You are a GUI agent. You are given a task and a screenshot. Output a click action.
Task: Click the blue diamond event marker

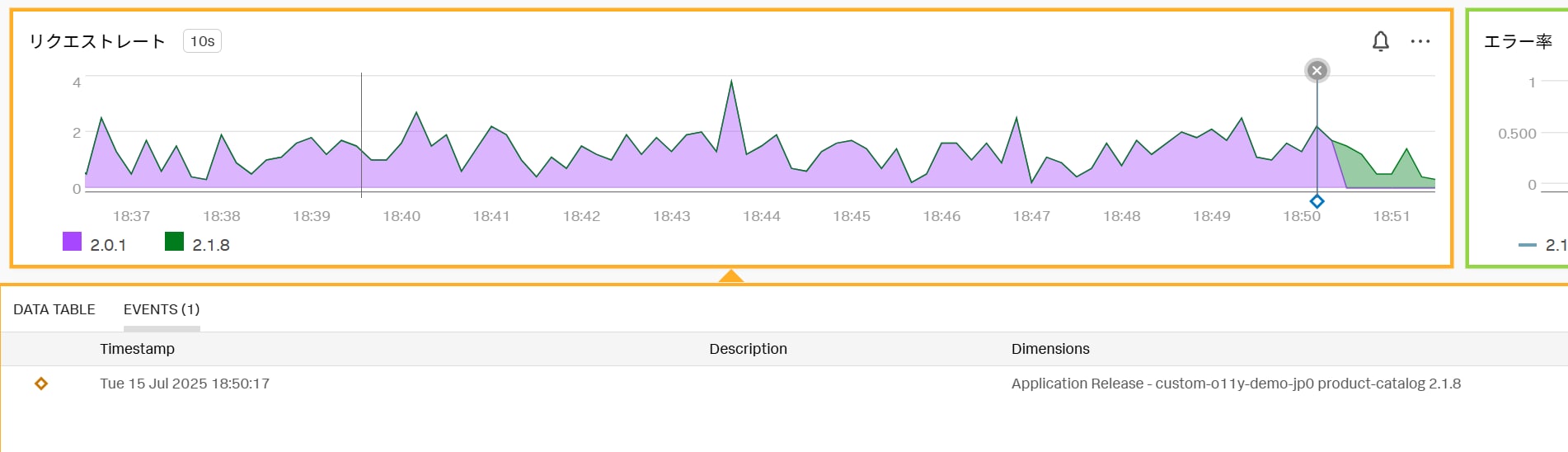click(x=1317, y=201)
